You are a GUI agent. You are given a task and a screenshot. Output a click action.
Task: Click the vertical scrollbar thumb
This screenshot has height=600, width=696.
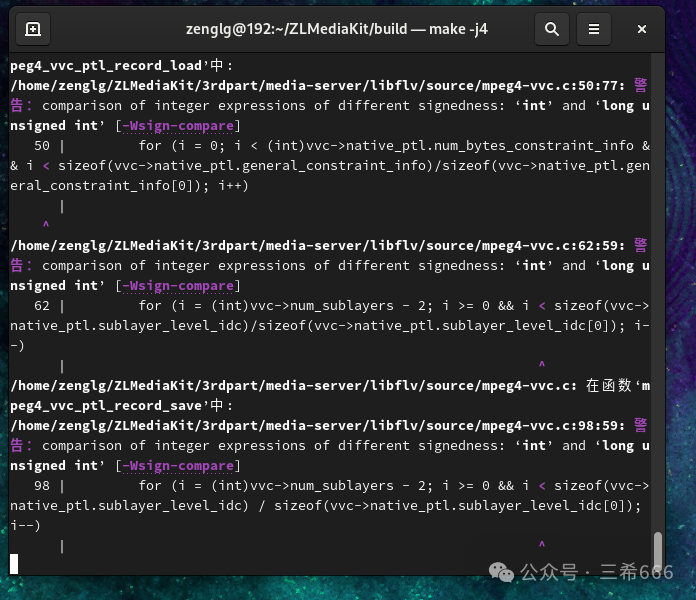tap(657, 550)
